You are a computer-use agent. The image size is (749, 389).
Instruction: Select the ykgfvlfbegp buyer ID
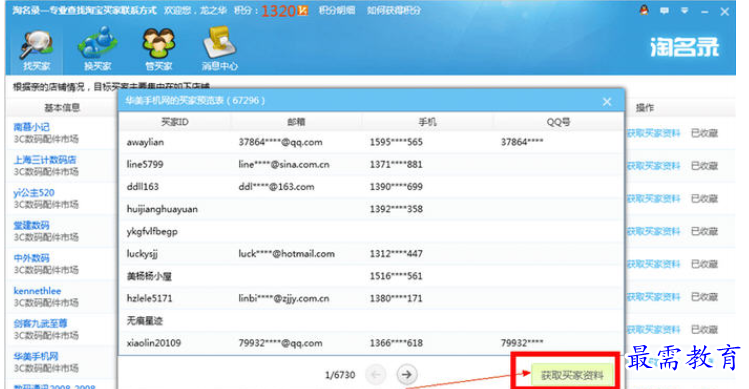point(152,232)
